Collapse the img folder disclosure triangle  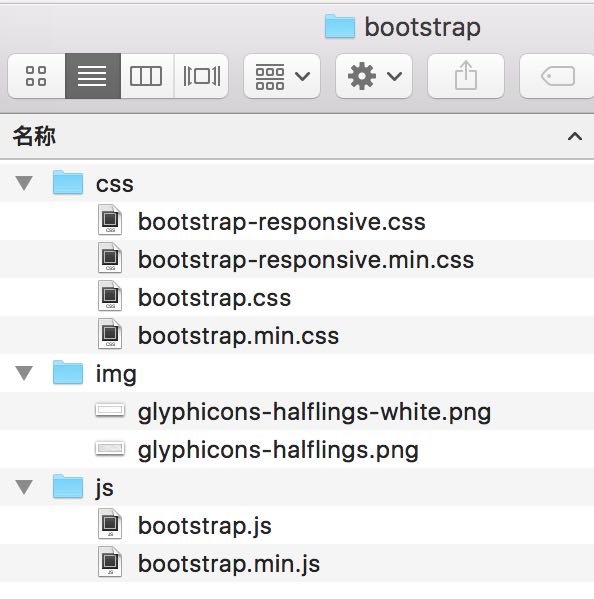pos(24,373)
